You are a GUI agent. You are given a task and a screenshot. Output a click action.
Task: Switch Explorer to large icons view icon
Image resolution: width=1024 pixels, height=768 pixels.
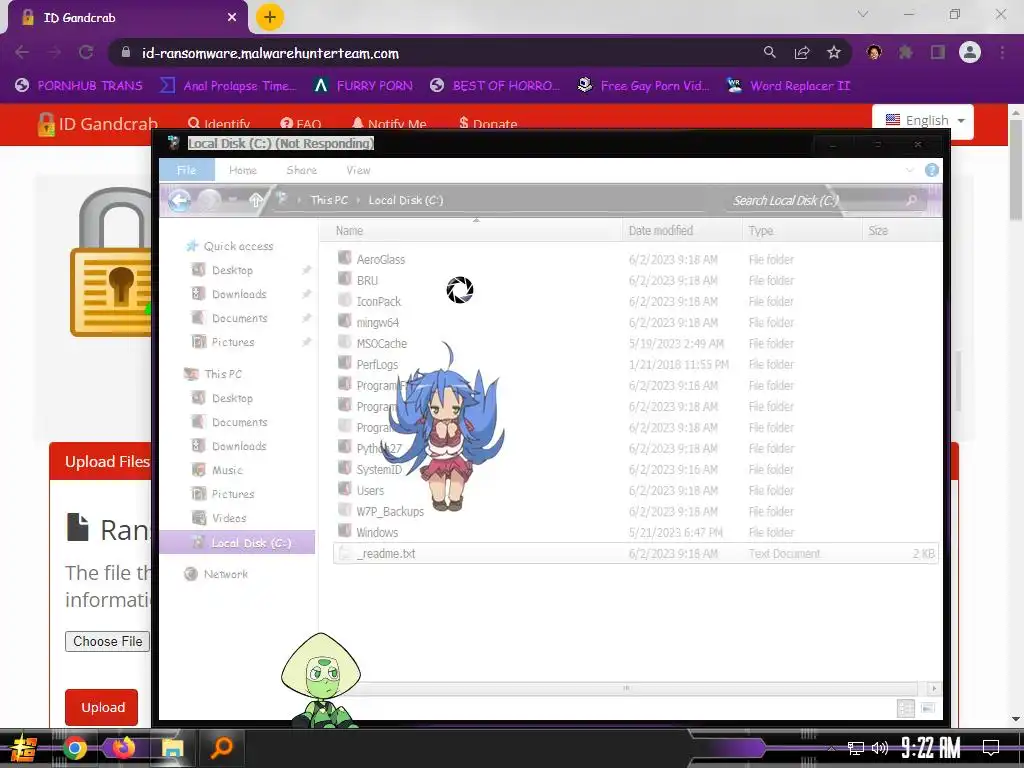928,709
